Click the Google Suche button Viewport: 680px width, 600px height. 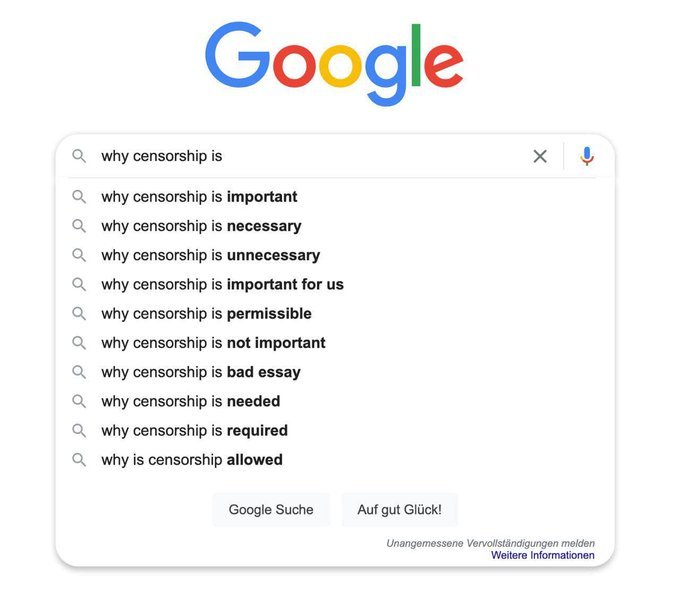pos(271,509)
